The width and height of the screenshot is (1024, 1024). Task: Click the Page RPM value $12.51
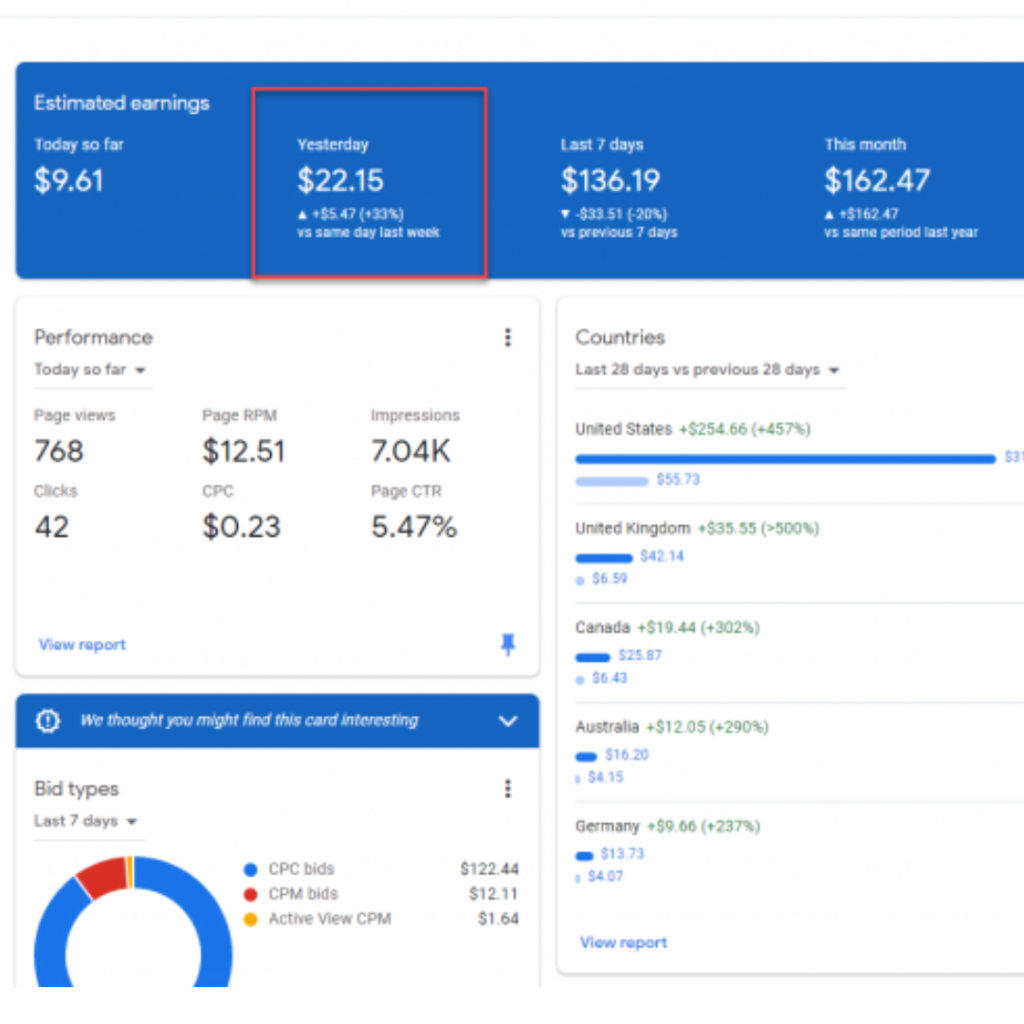tap(244, 452)
